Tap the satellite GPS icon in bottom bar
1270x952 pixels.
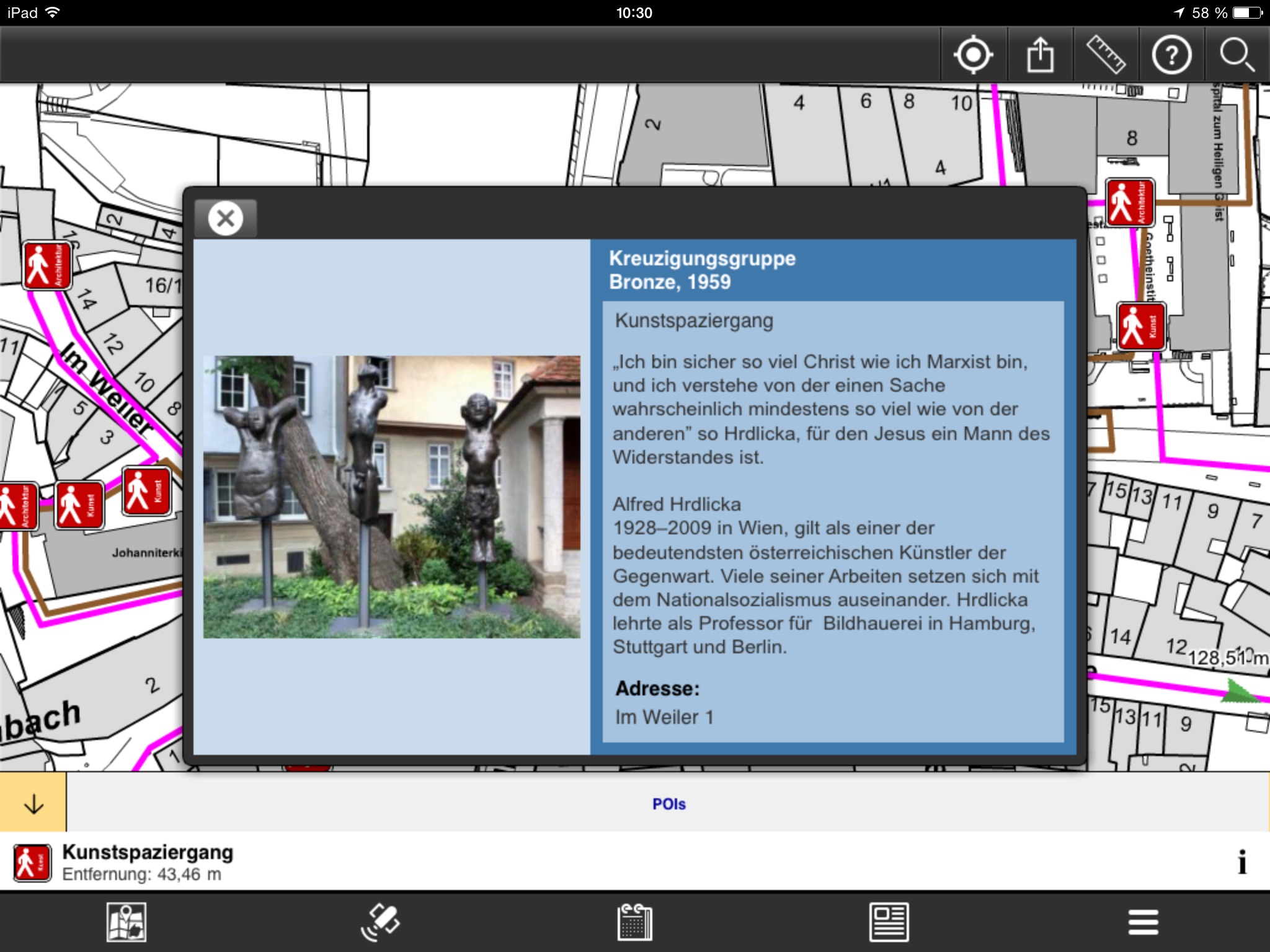pyautogui.click(x=380, y=922)
